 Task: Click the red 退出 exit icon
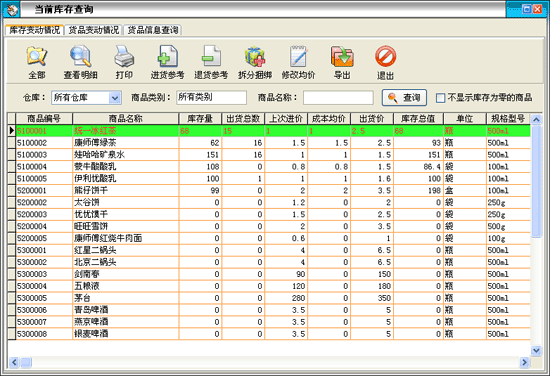(x=385, y=56)
